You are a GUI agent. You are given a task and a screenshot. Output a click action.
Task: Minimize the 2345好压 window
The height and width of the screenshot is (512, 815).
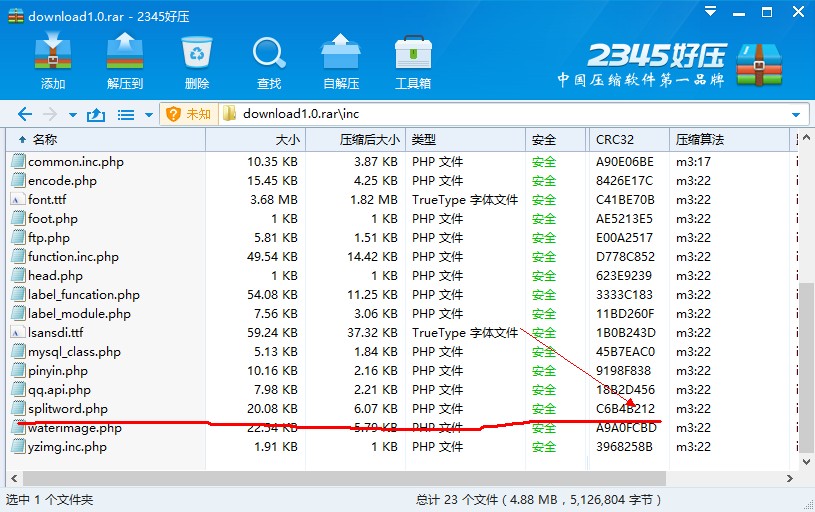(739, 14)
